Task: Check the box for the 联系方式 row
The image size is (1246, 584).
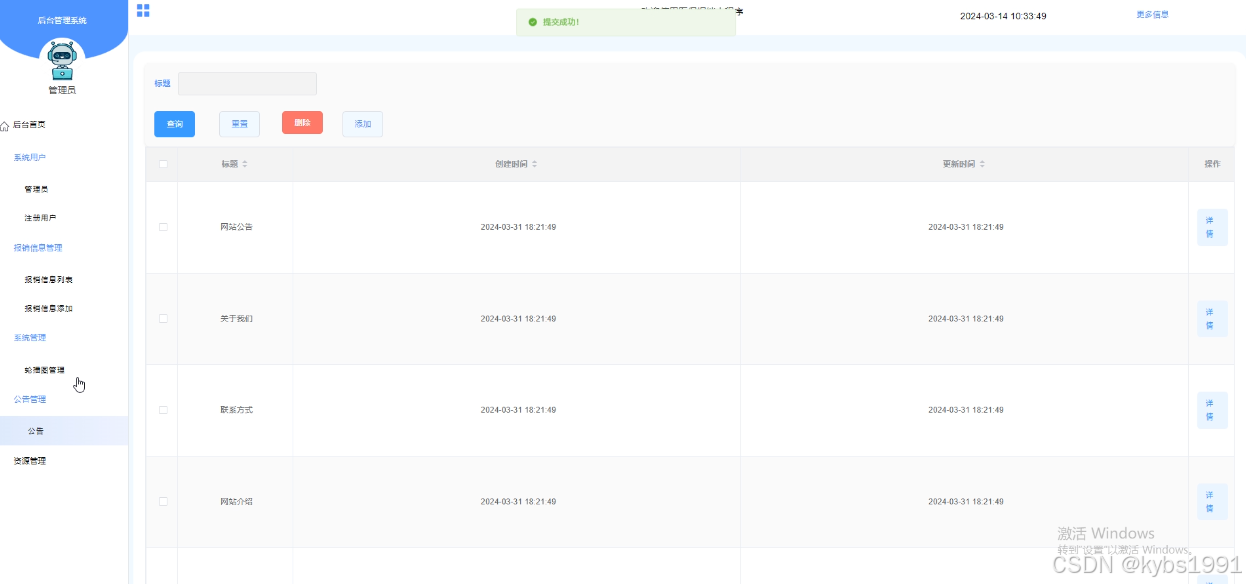Action: [163, 410]
